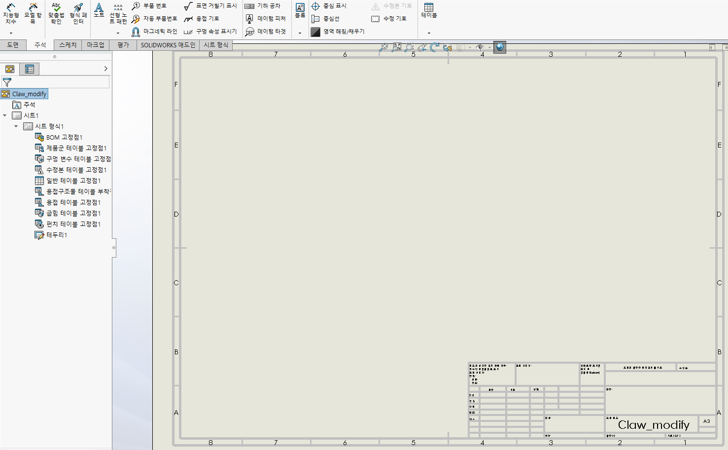Select 시트1 in the feature tree

(26, 115)
